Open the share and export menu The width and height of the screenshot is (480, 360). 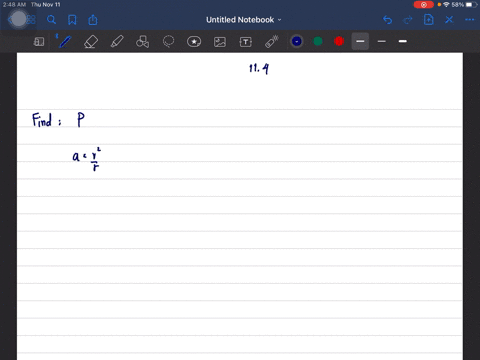(x=93, y=20)
